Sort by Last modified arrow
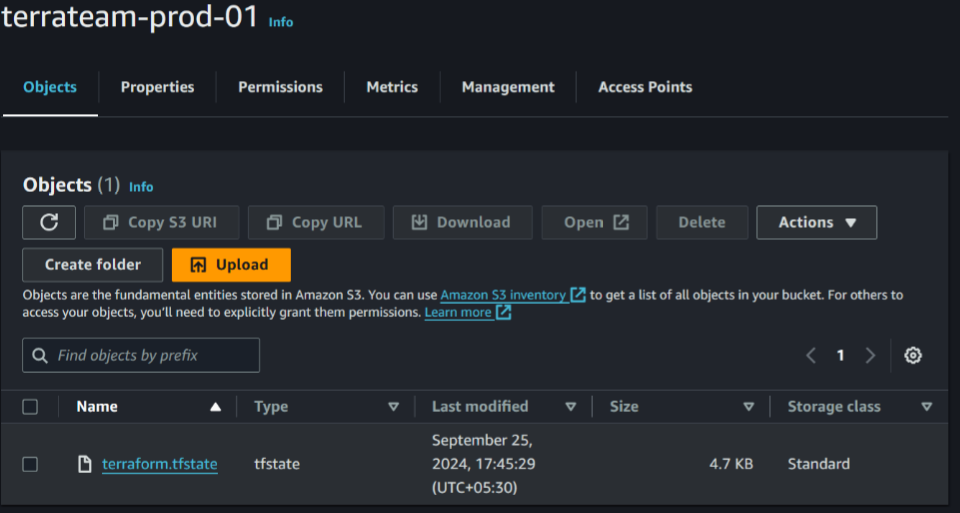The height and width of the screenshot is (513, 960). click(571, 407)
